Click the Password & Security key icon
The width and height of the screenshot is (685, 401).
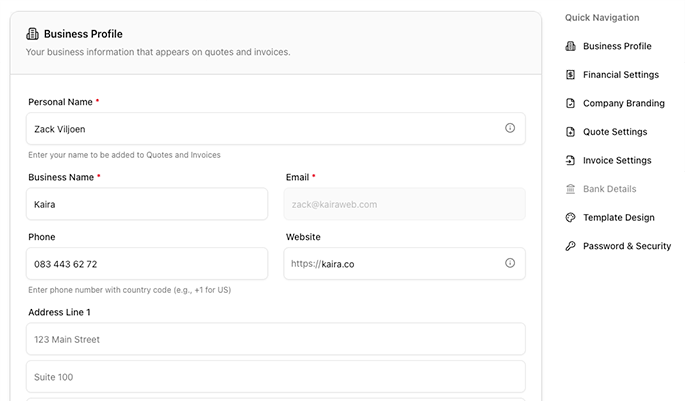click(571, 246)
